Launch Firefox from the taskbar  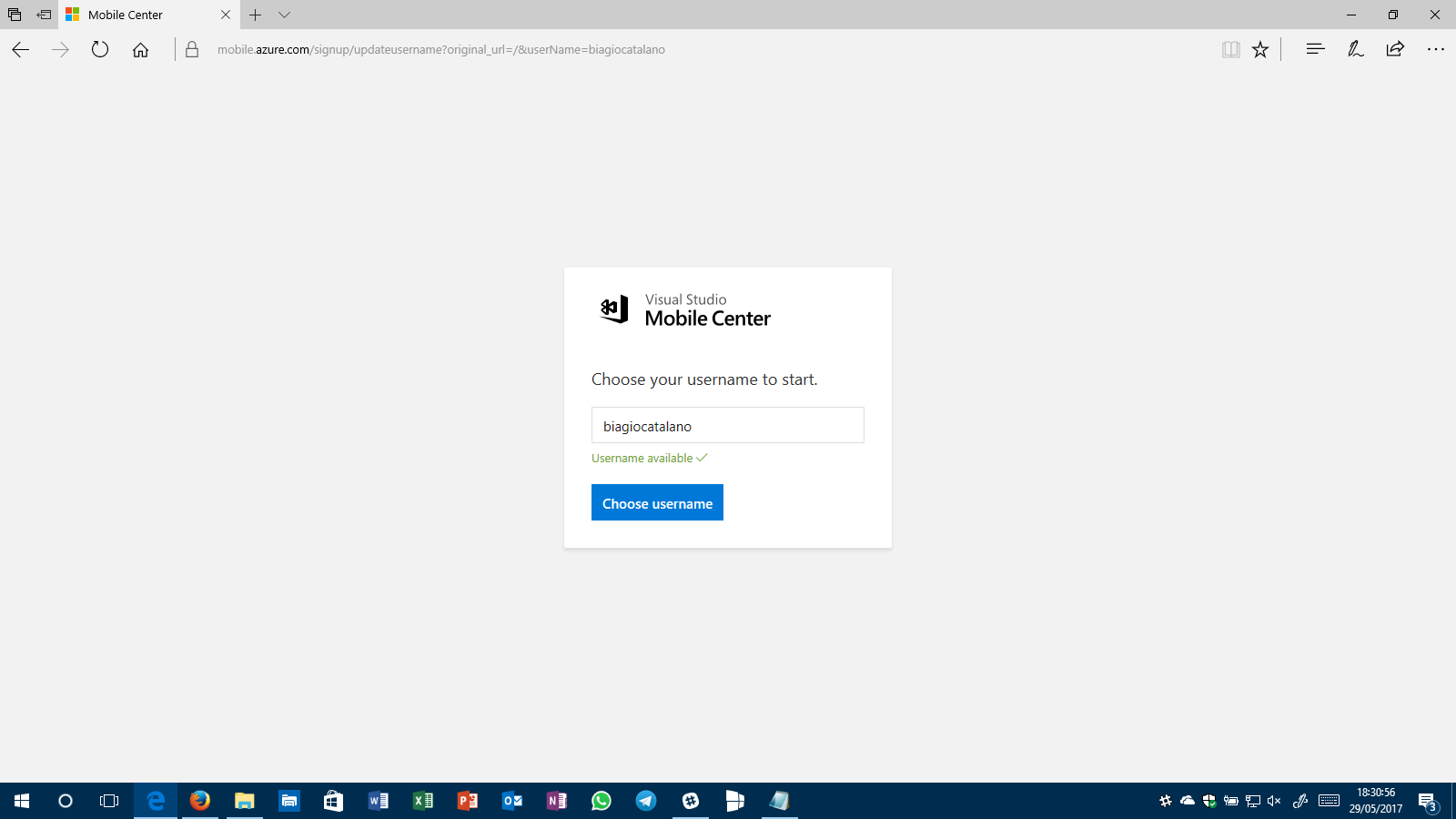[200, 801]
